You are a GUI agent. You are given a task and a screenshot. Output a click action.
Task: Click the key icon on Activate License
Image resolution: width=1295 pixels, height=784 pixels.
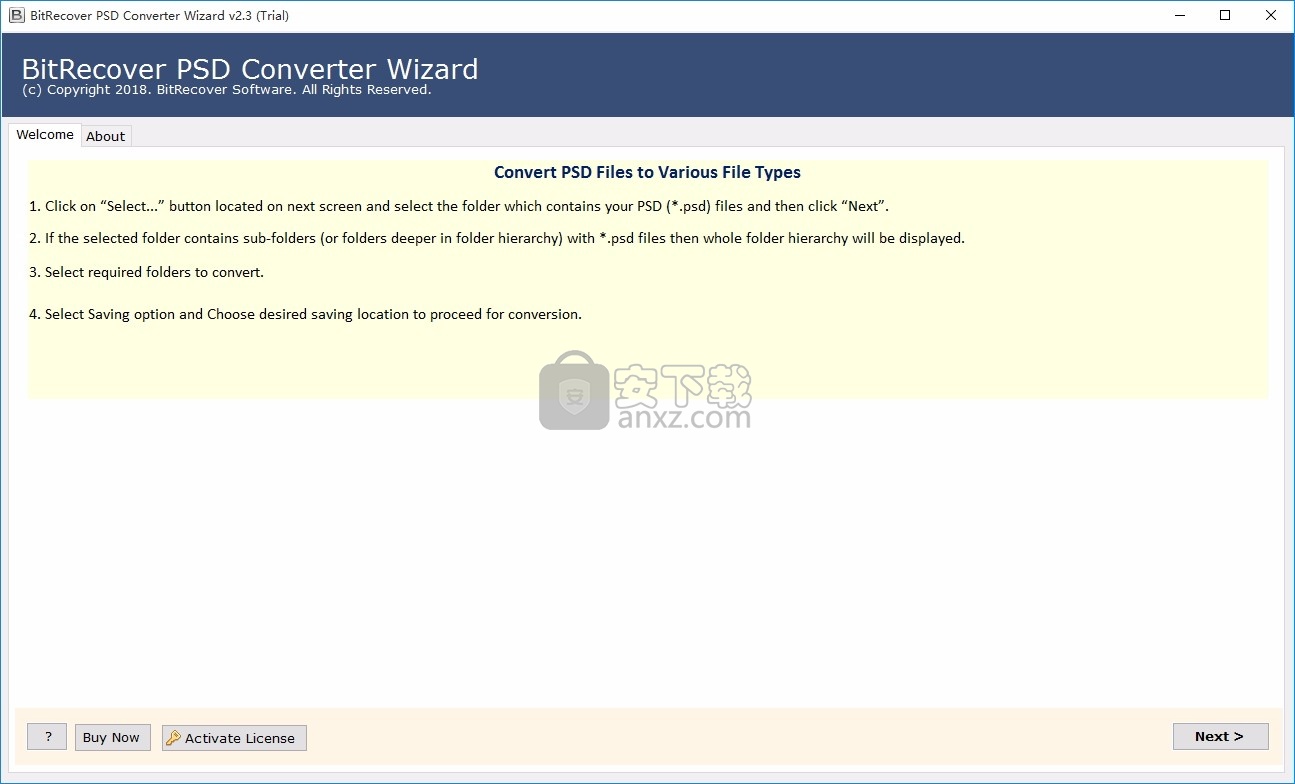coord(173,738)
